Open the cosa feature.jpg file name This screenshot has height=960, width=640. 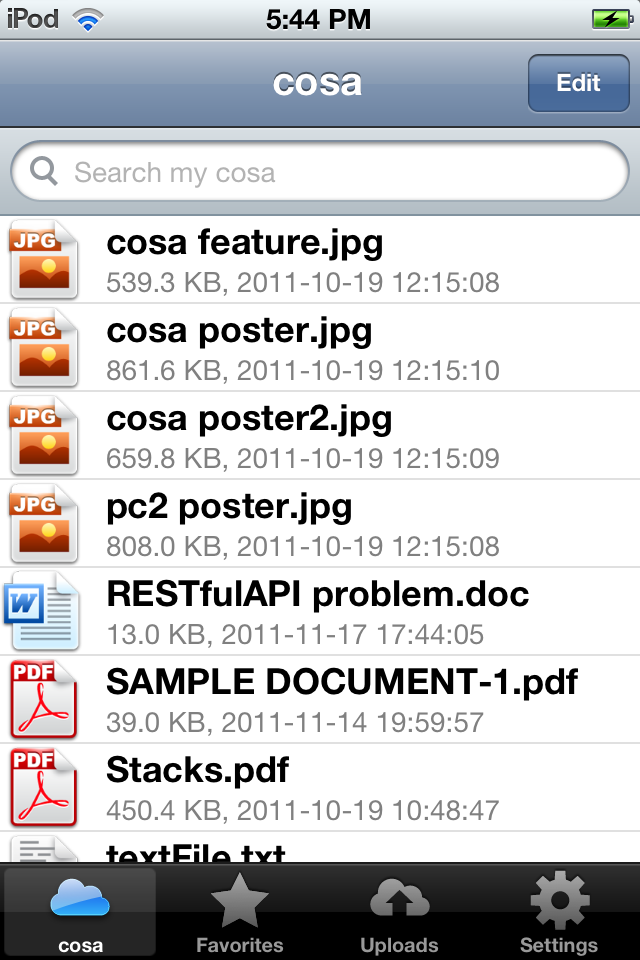[x=244, y=242]
